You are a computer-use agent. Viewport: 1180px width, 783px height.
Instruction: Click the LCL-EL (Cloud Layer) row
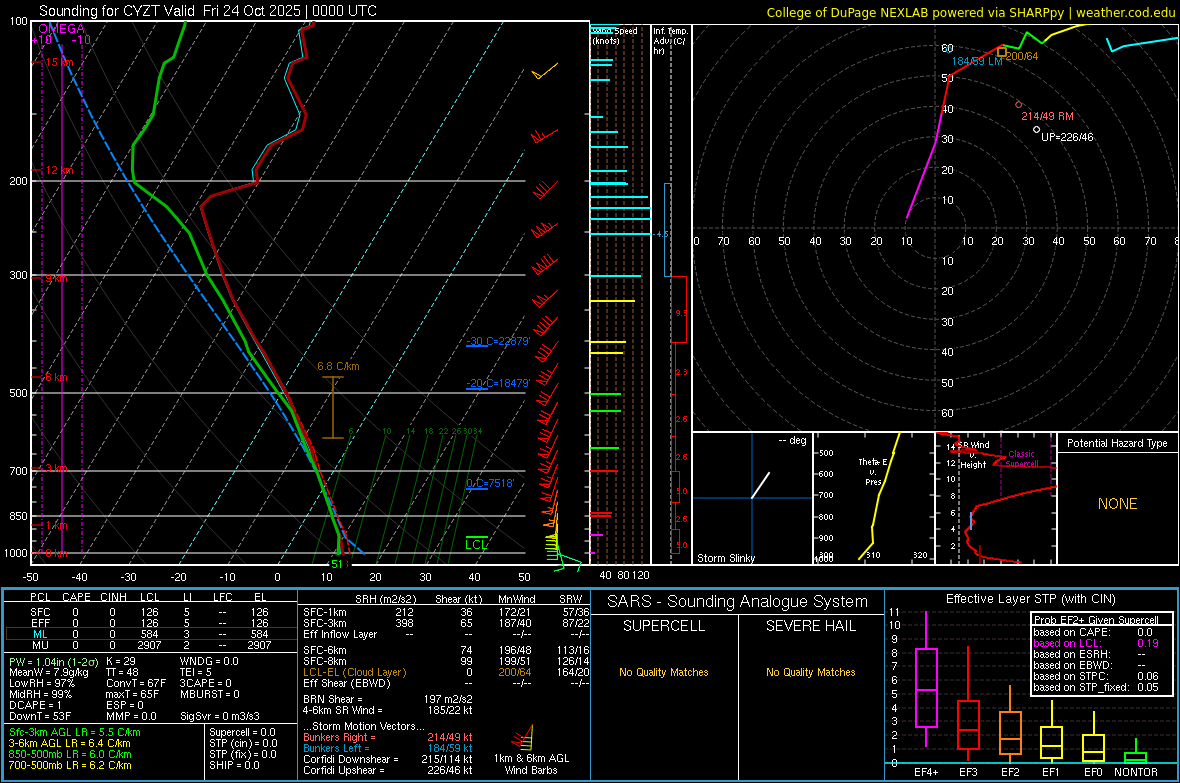coord(446,672)
